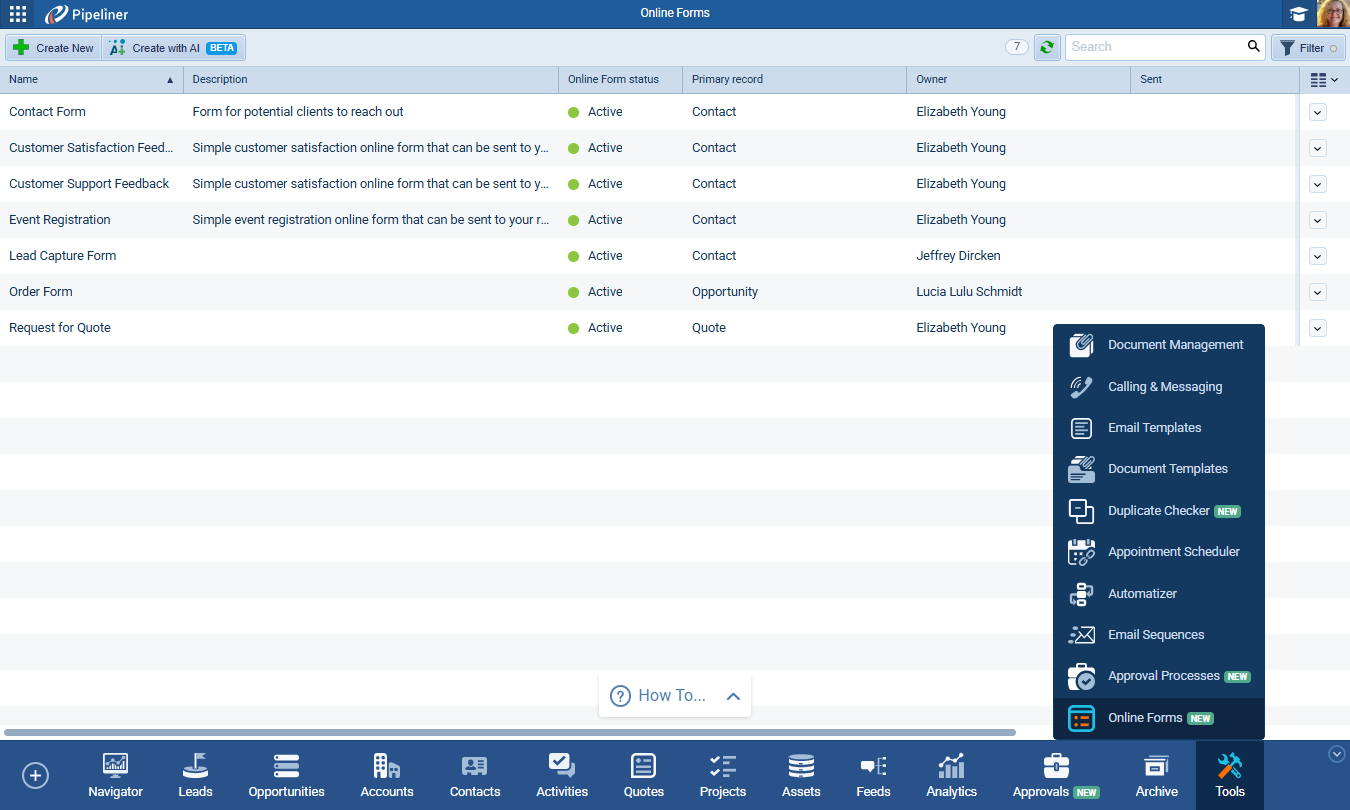Open row menu for Event Registration
Image resolution: width=1350 pixels, height=810 pixels.
[x=1317, y=220]
